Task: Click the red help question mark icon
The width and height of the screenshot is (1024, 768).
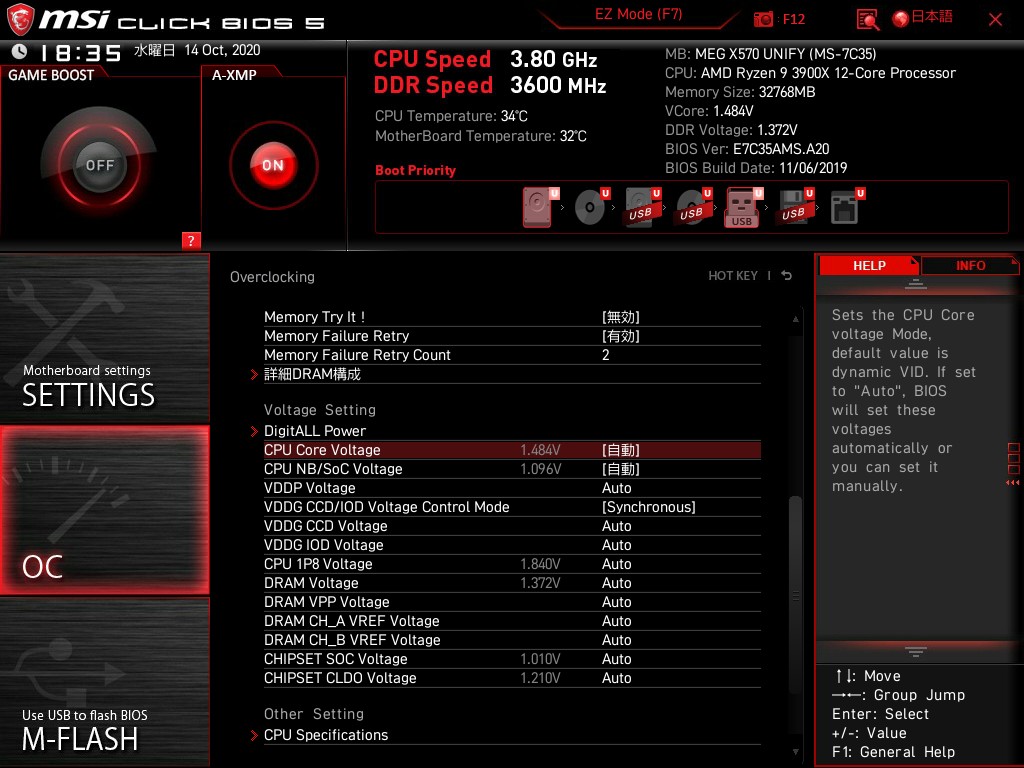Action: coord(191,240)
